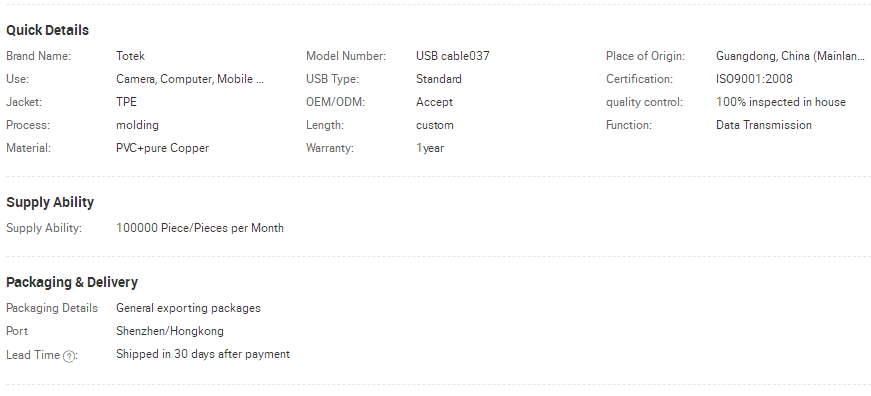Click the Lead Time help question-mark icon
This screenshot has height=396, width=871.
click(68, 357)
